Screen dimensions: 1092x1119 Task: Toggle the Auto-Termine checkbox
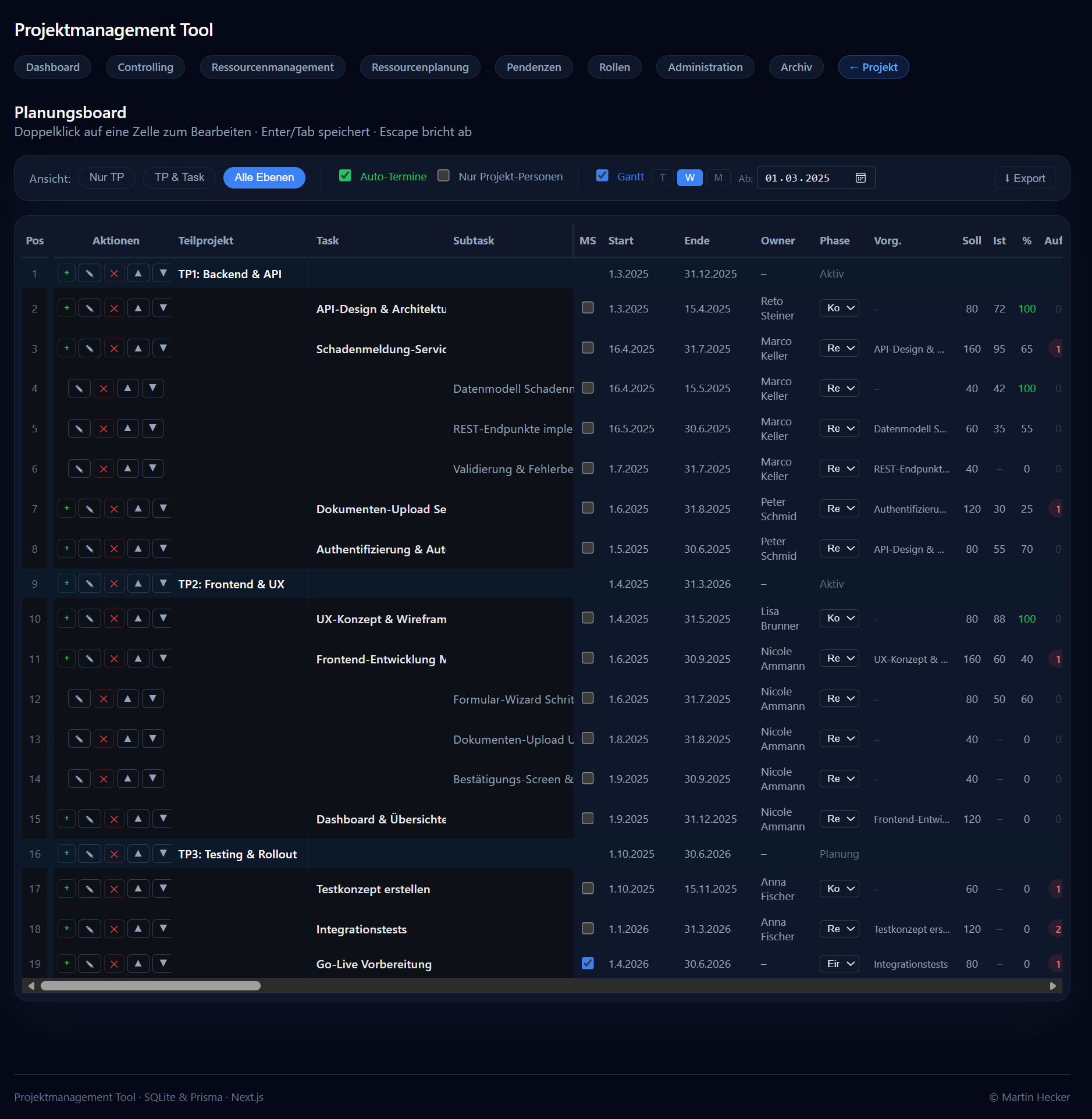click(345, 176)
